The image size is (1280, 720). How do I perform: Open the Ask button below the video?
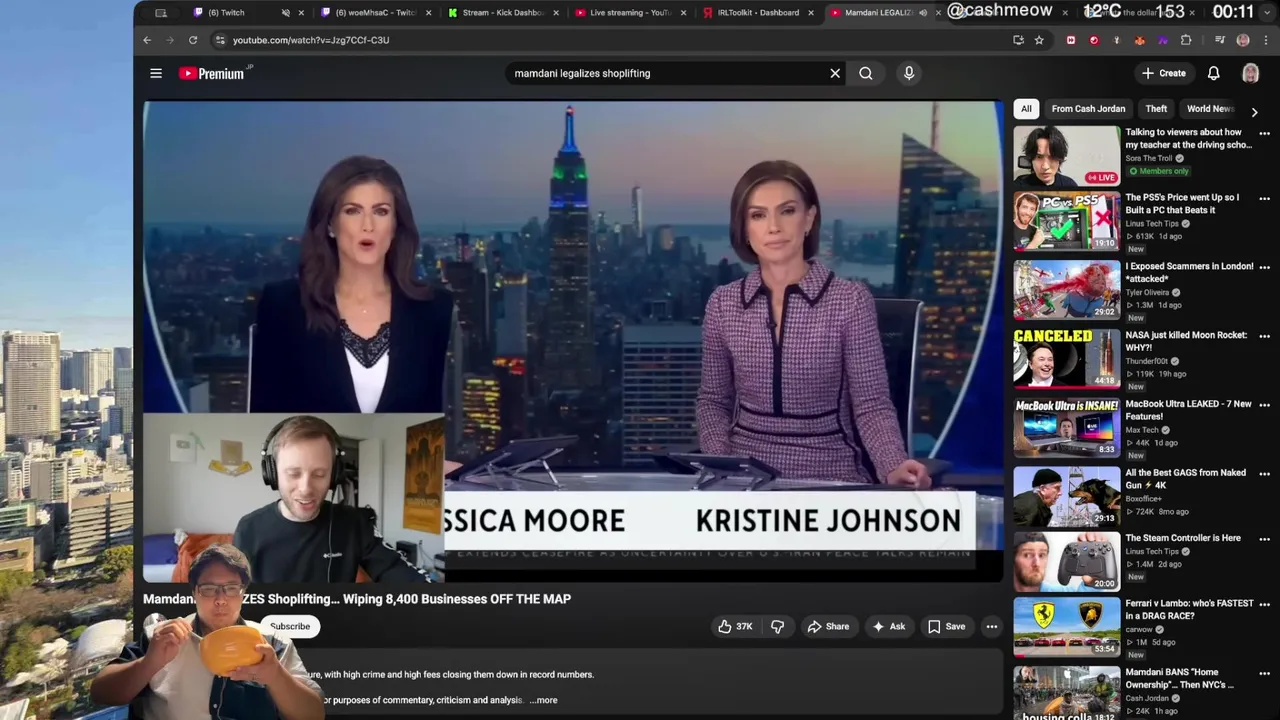point(888,626)
